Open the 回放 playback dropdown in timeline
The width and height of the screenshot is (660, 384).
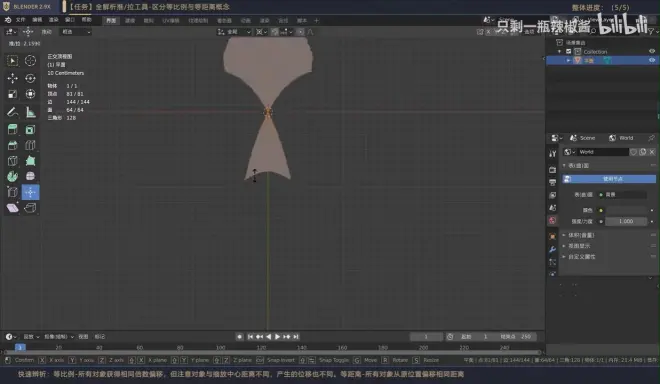tap(31, 336)
